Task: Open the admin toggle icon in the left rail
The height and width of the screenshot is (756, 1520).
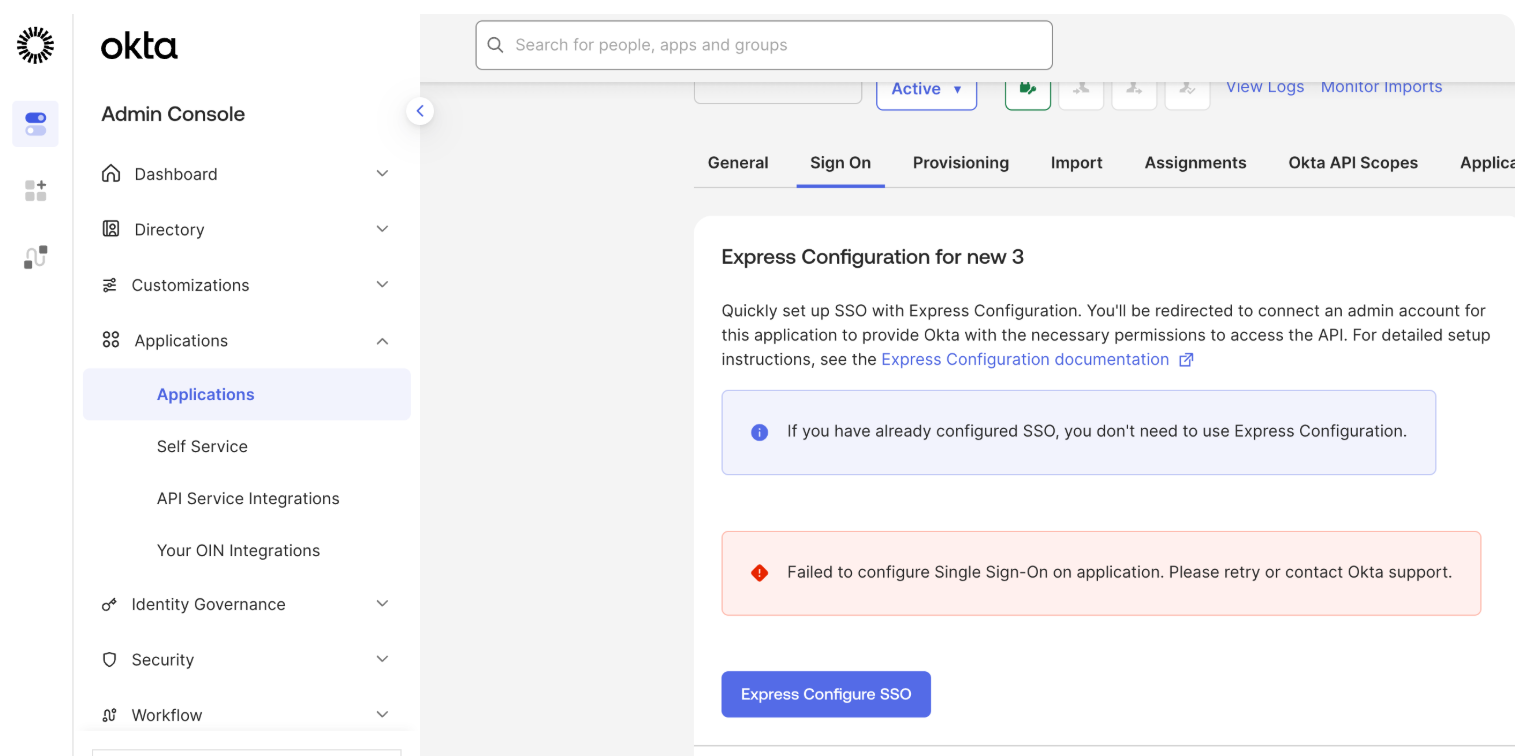Action: [x=35, y=124]
